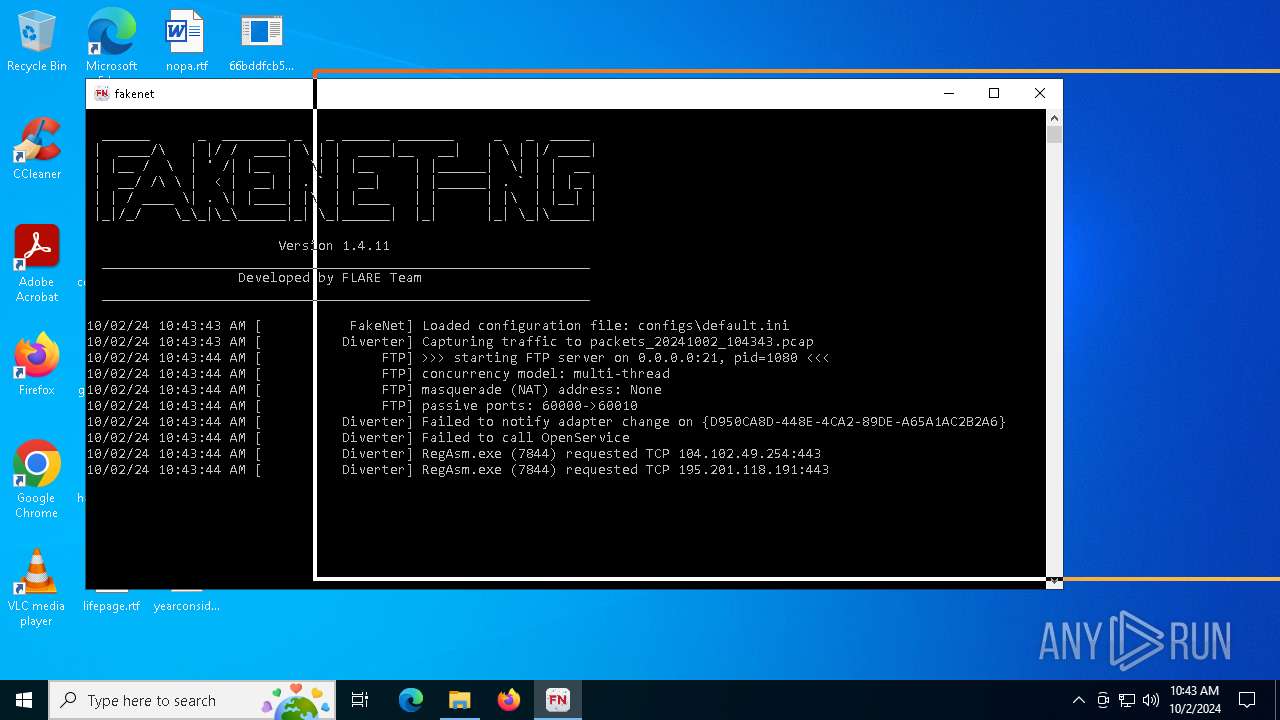Image resolution: width=1280 pixels, height=720 pixels.
Task: Click the 'fakenet' window title text
Action: click(x=134, y=94)
